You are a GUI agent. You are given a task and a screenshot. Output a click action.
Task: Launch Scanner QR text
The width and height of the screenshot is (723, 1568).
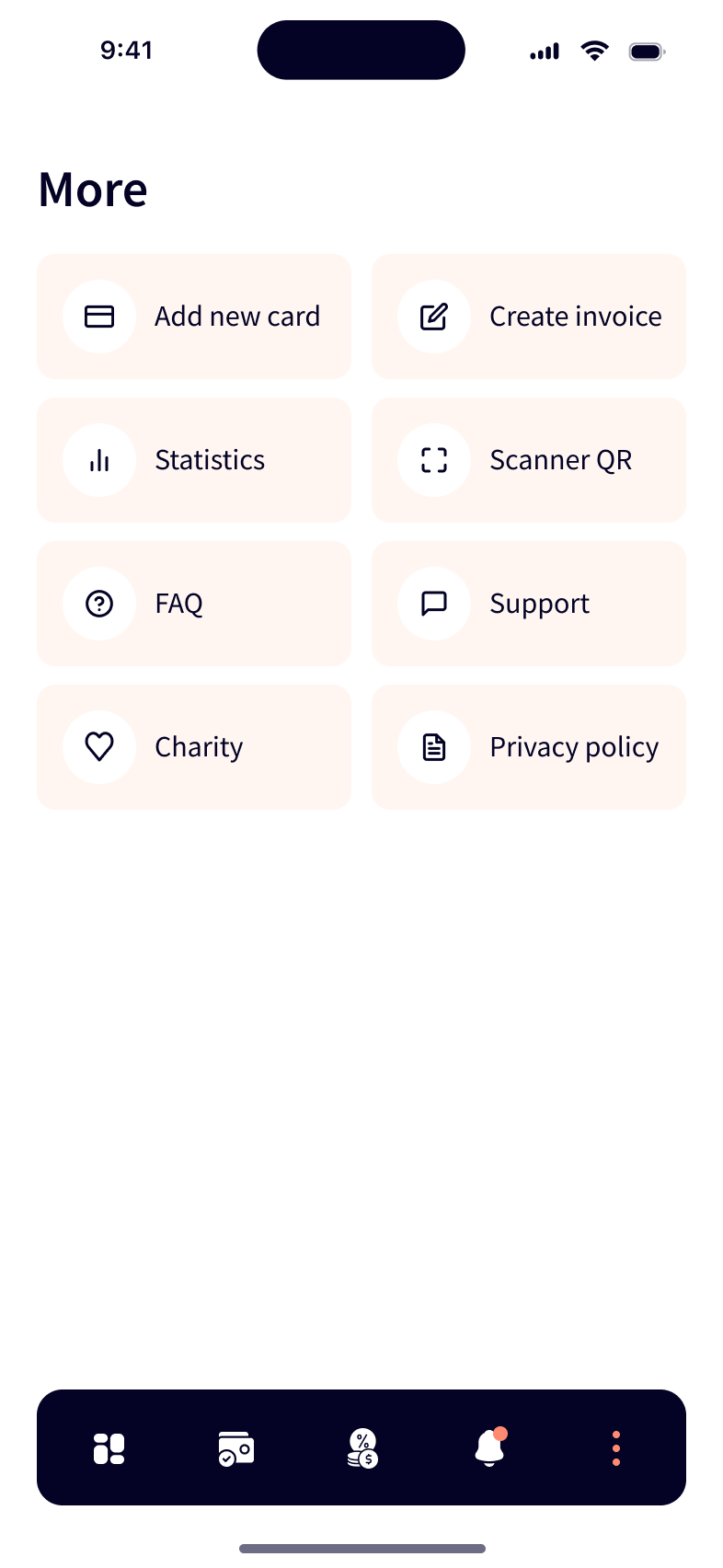(x=560, y=460)
